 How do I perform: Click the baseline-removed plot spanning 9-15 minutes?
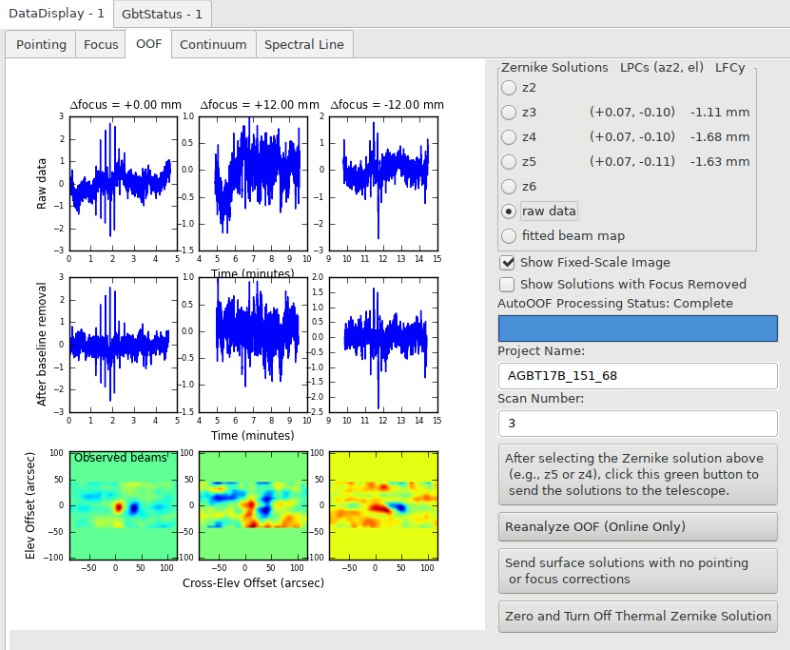(x=383, y=344)
